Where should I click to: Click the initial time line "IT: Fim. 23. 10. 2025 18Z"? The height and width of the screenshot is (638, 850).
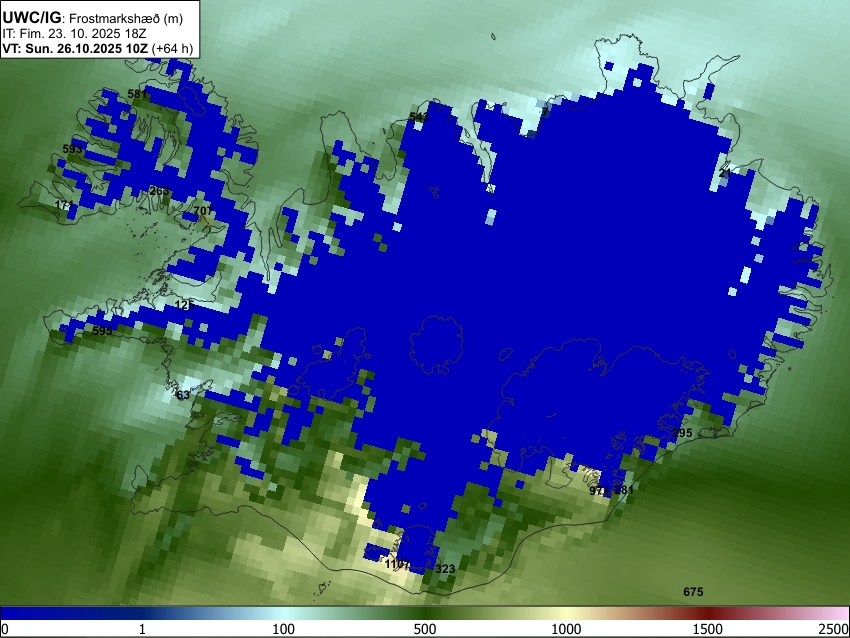(74, 34)
